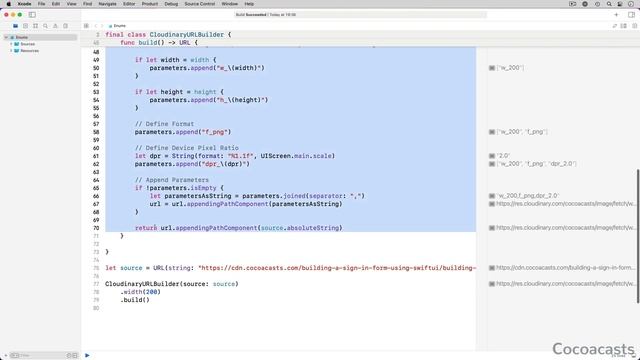Click the editor vertical scrollbar
Screen dimensions: 640x360
(x=638, y=236)
